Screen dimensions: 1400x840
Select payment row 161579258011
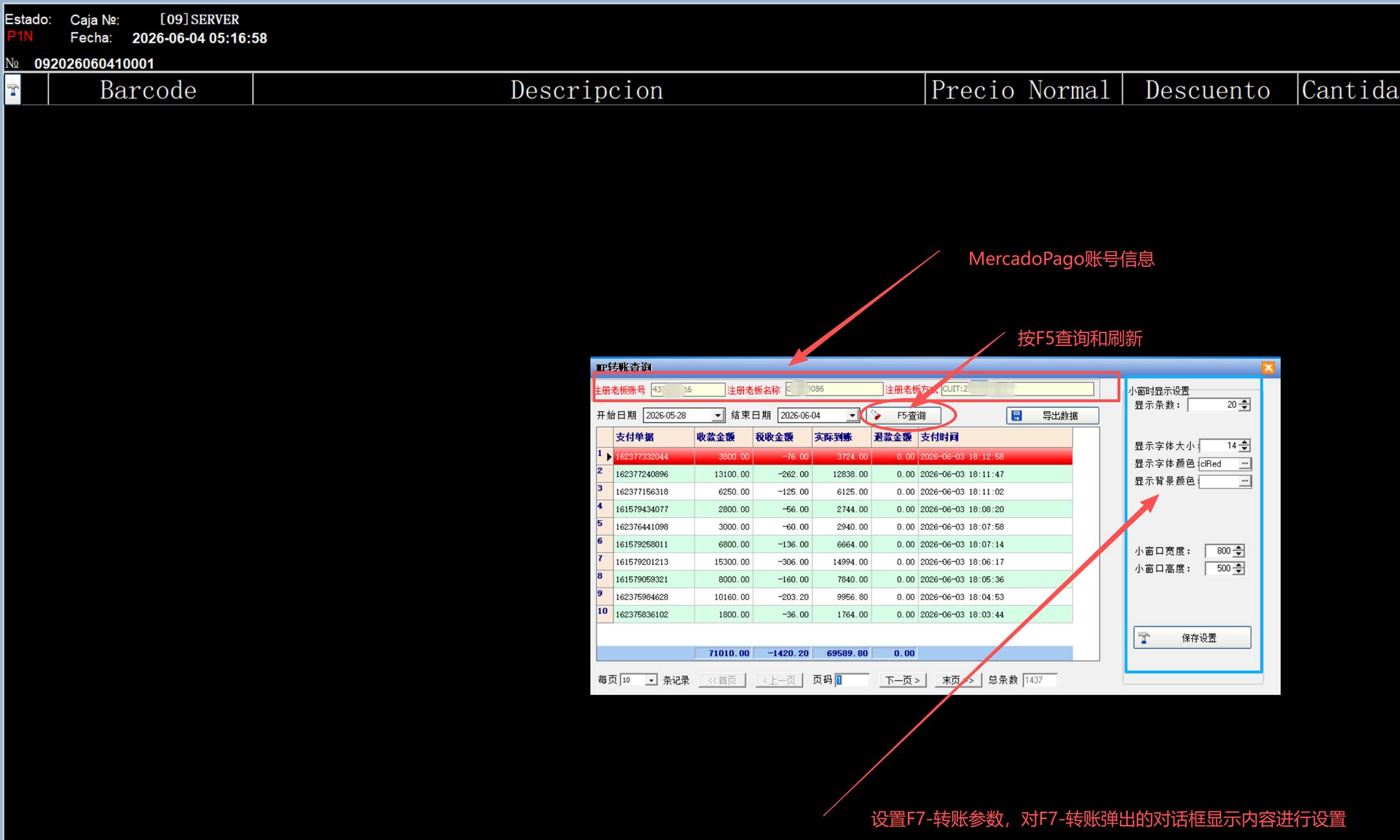tap(843, 544)
